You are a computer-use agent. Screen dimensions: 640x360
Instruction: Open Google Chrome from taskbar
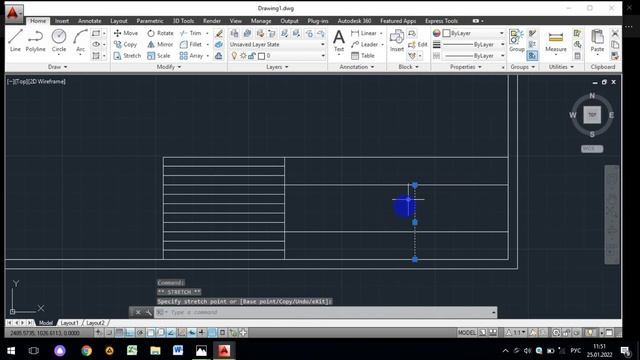pos(86,351)
